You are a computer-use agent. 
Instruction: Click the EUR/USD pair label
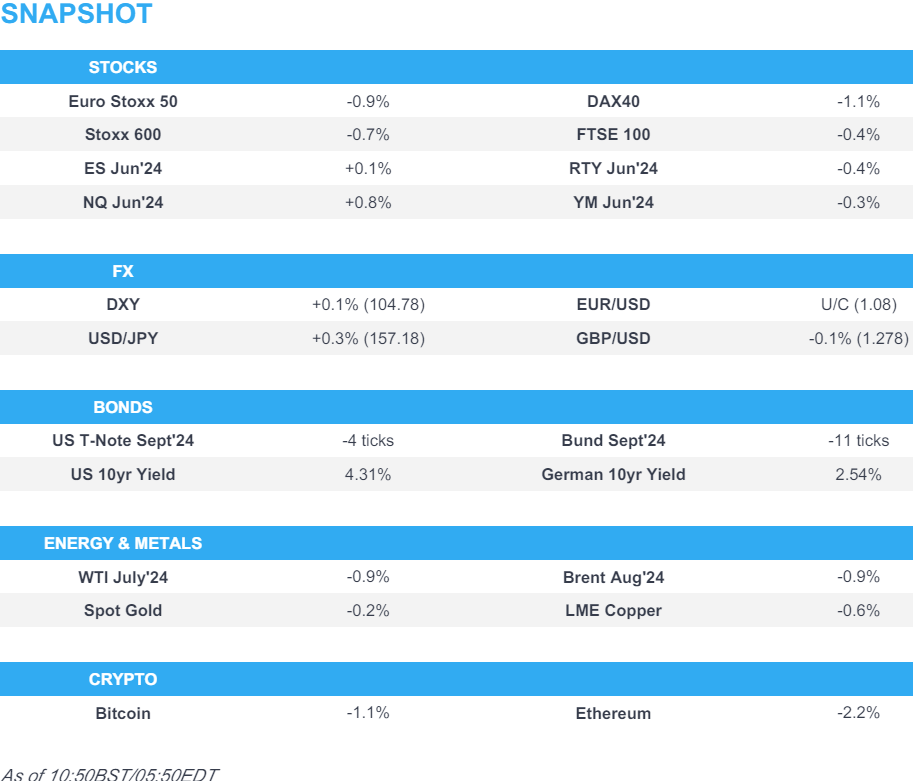point(613,305)
